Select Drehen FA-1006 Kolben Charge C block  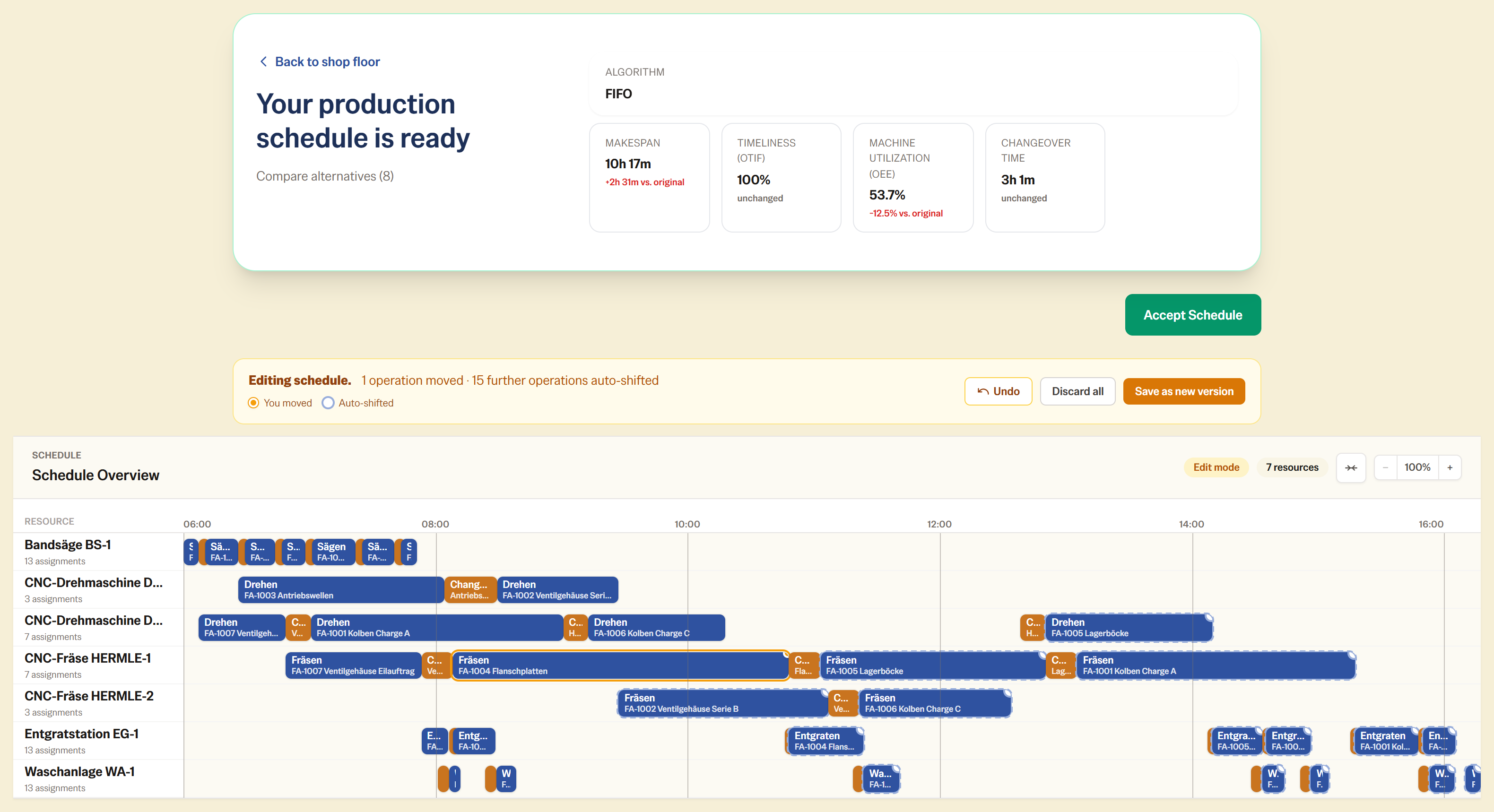pos(657,627)
